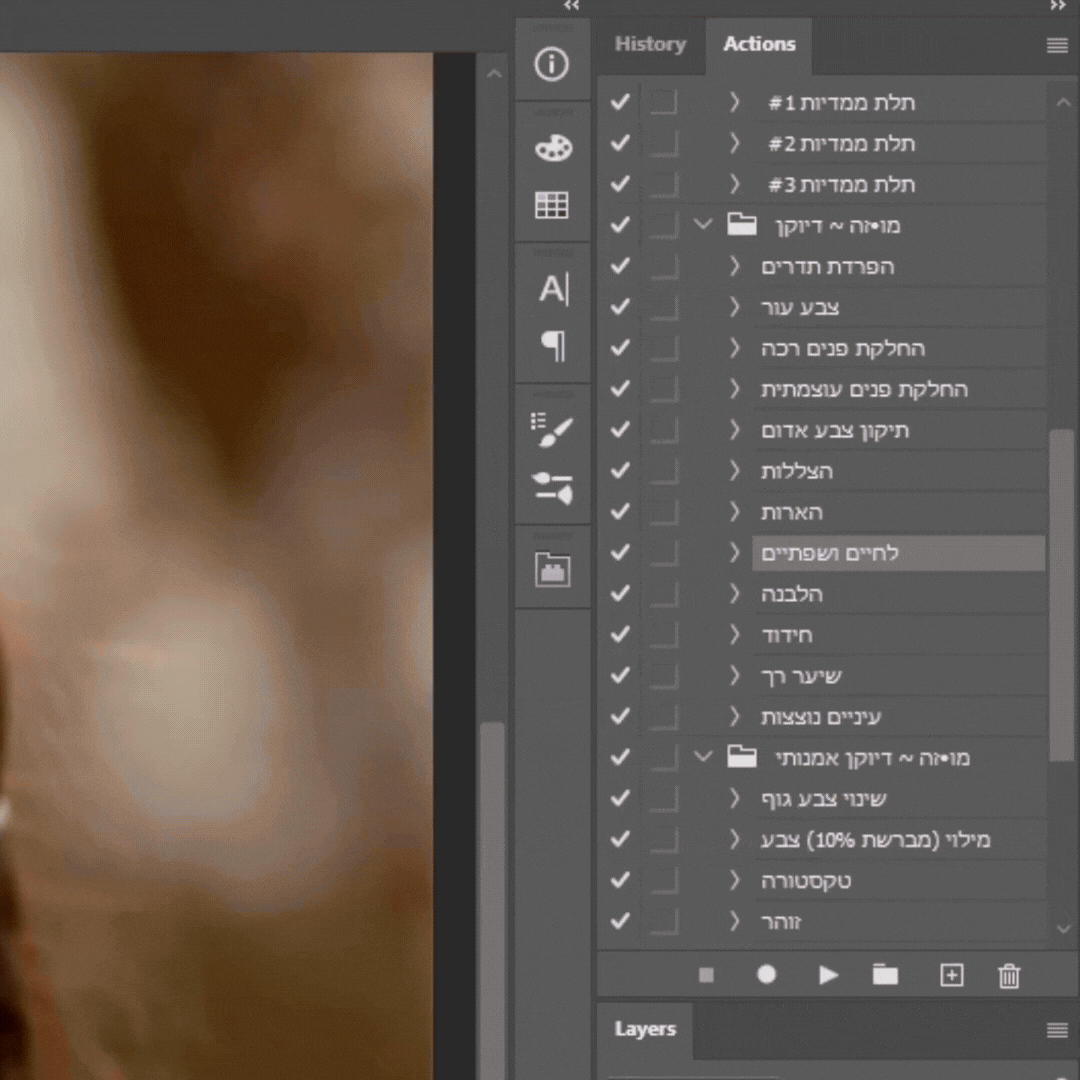1080x1080 pixels.
Task: Toggle the checkmark for הפרדת תדרים action
Action: pyautogui.click(x=620, y=267)
